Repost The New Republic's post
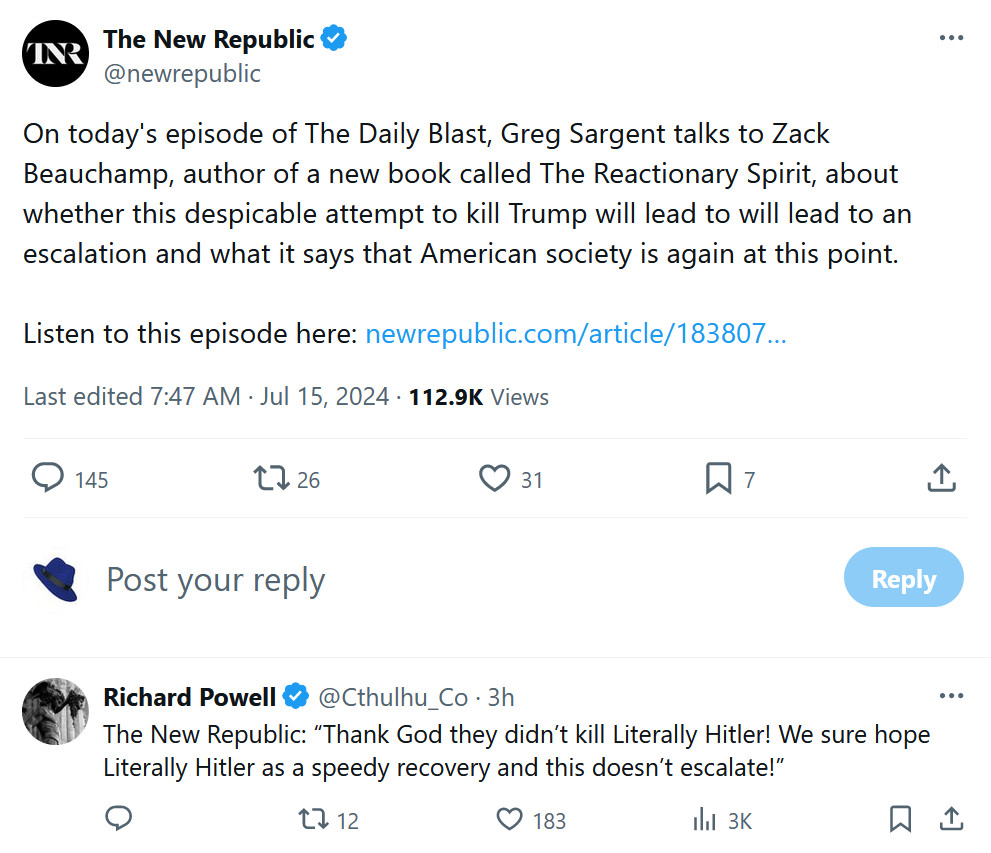The width and height of the screenshot is (991, 853). tap(271, 479)
